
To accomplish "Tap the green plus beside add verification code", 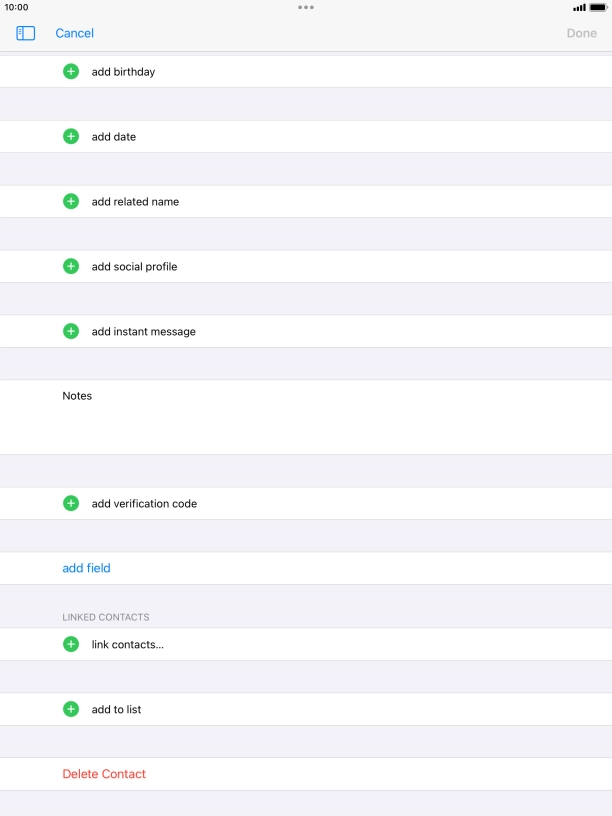I will point(71,504).
